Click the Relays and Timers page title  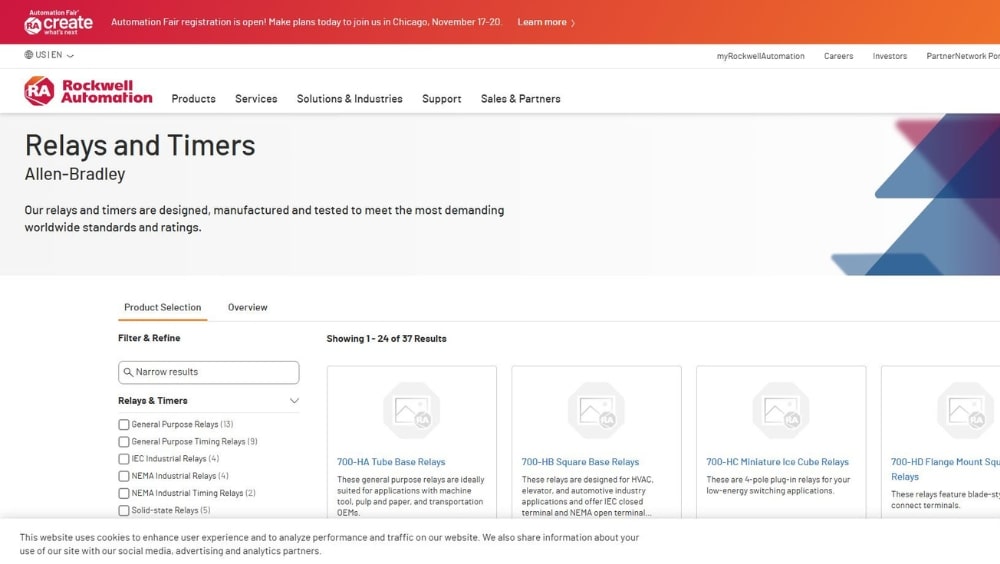(140, 145)
